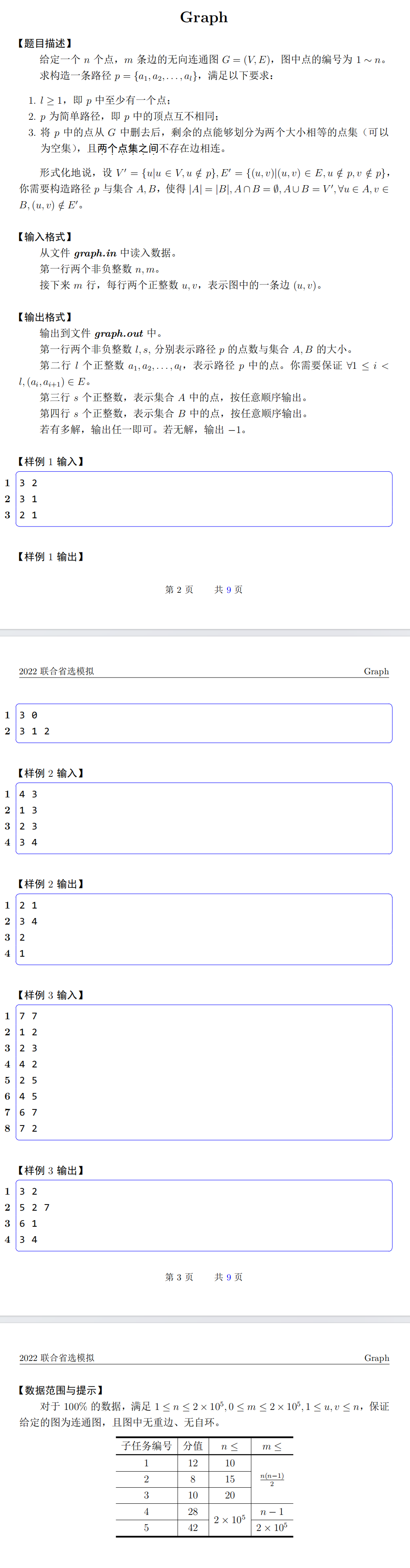Viewport: 410px width, 1568px height.
Task: Click the 【数据范围与提示】 section heading
Action: (x=61, y=1390)
